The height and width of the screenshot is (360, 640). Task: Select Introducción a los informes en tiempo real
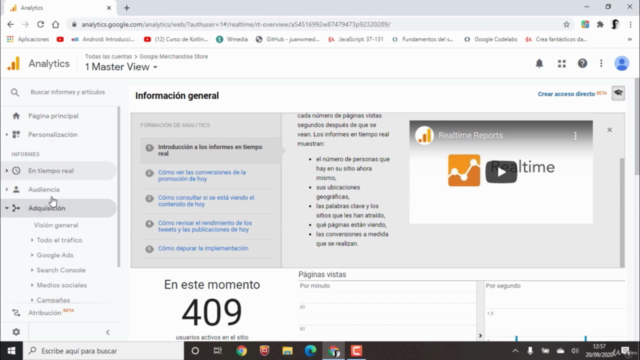click(x=210, y=150)
